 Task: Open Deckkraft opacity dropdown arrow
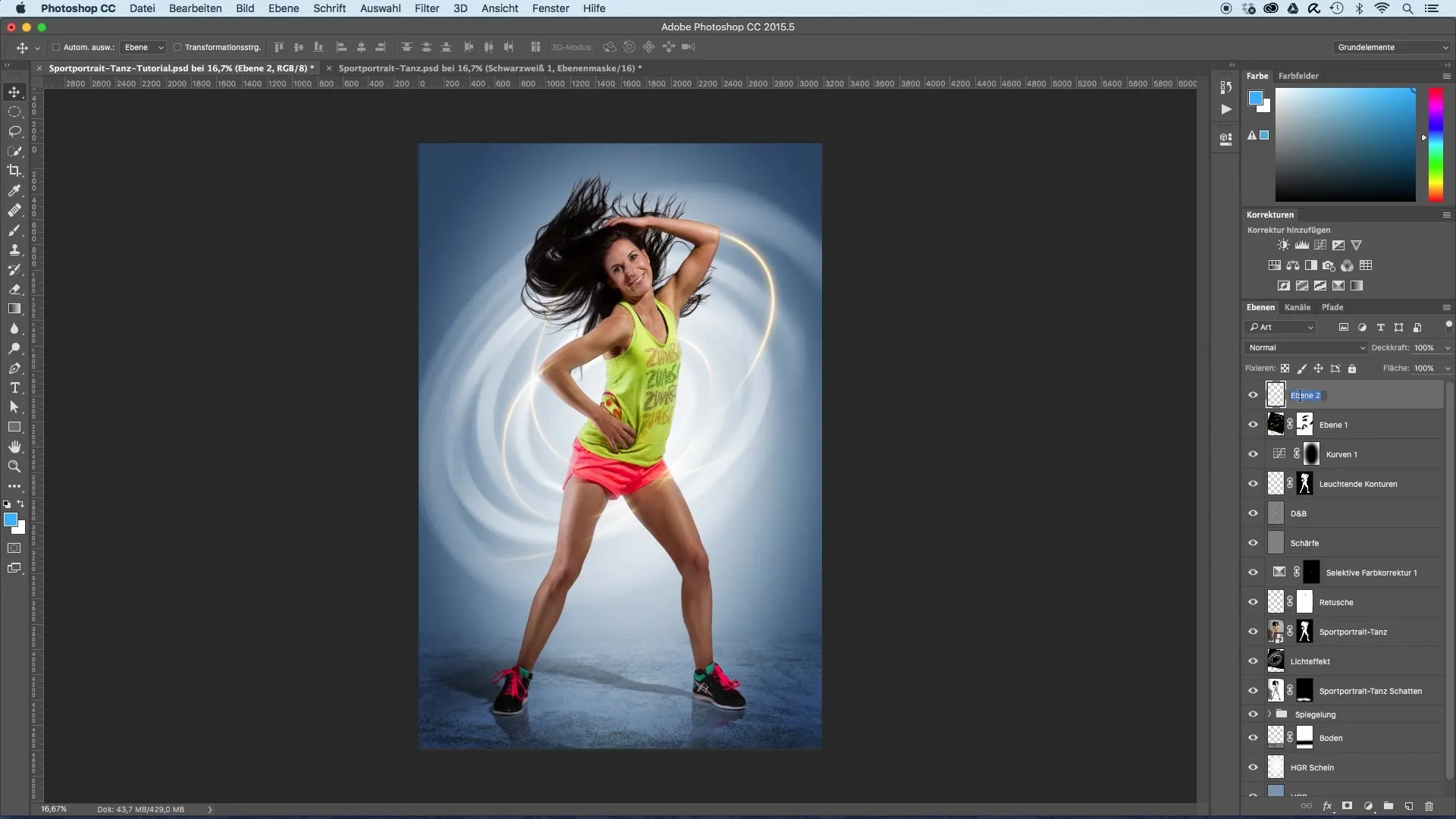pyautogui.click(x=1447, y=348)
